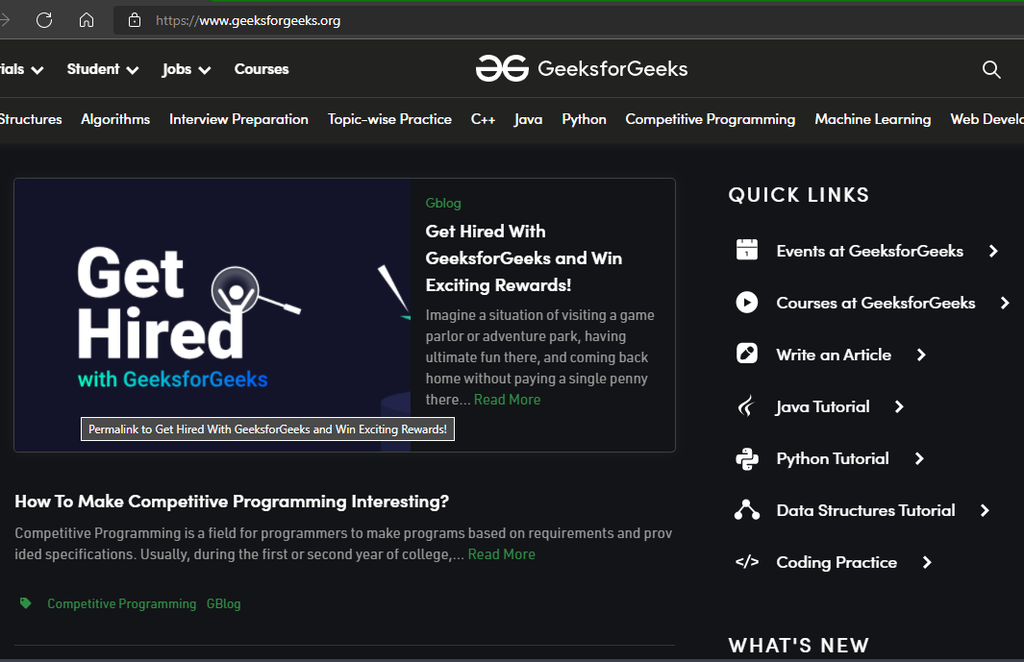Click the site security lock icon

(134, 20)
